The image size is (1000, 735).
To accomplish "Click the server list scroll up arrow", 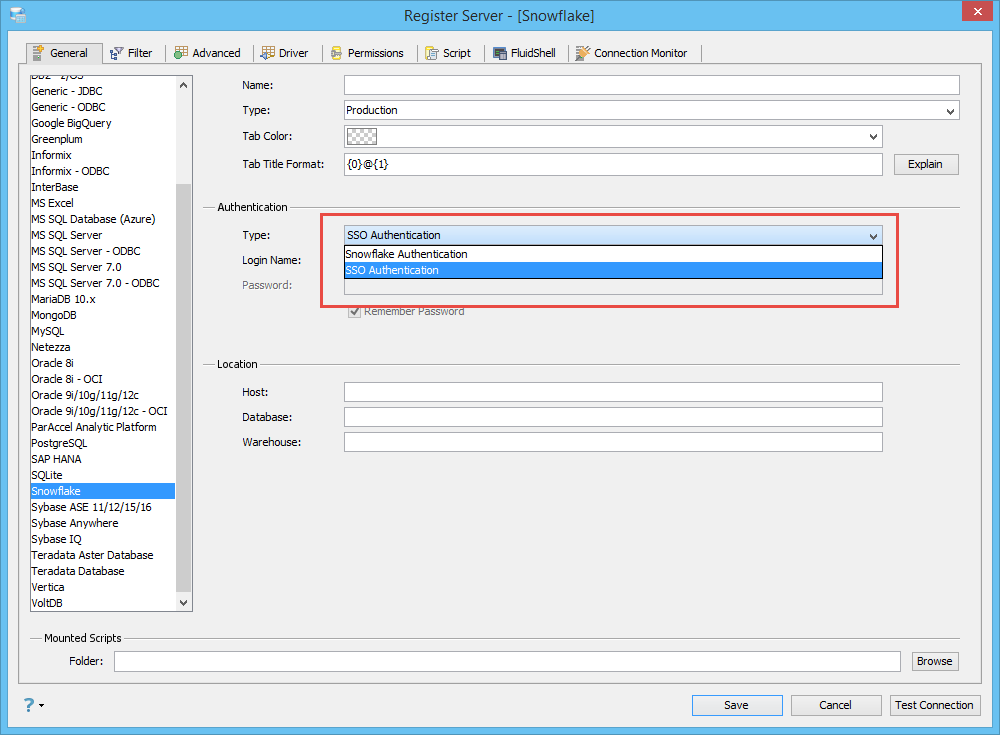I will point(183,85).
